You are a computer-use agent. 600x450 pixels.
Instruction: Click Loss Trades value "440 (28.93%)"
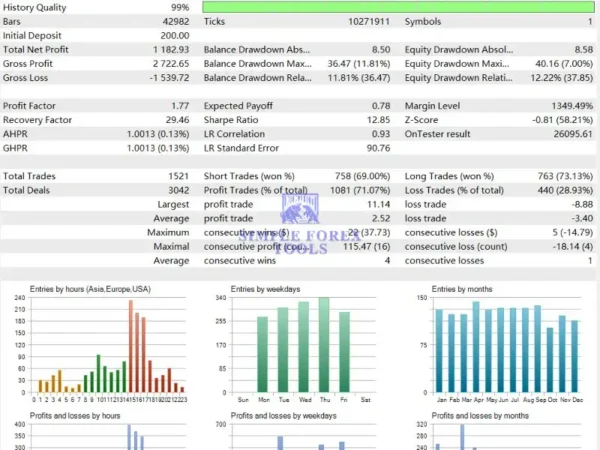[x=565, y=190]
